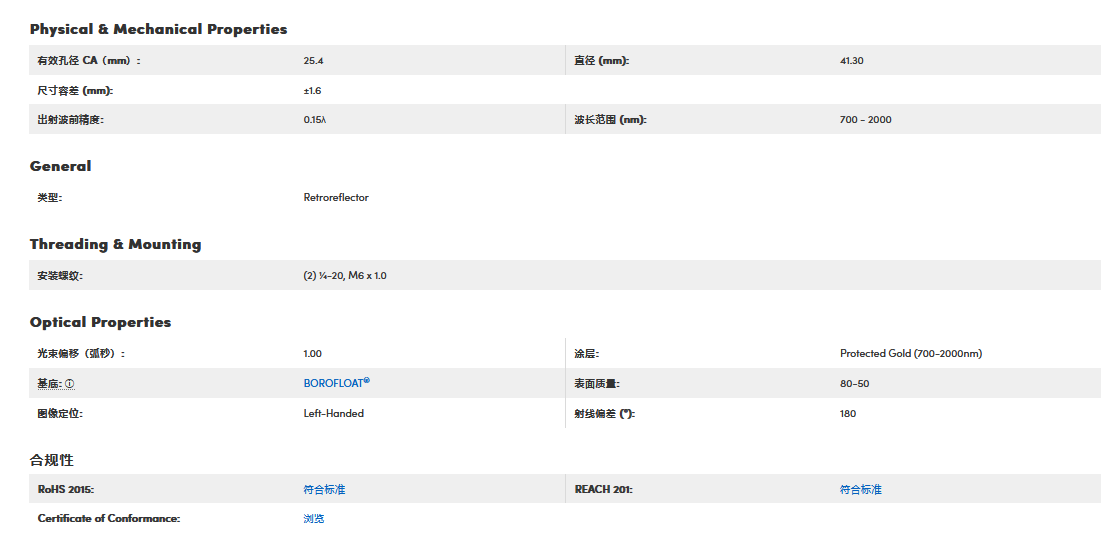
Task: Click the Left-Handed image orientation value
Action: 333,413
